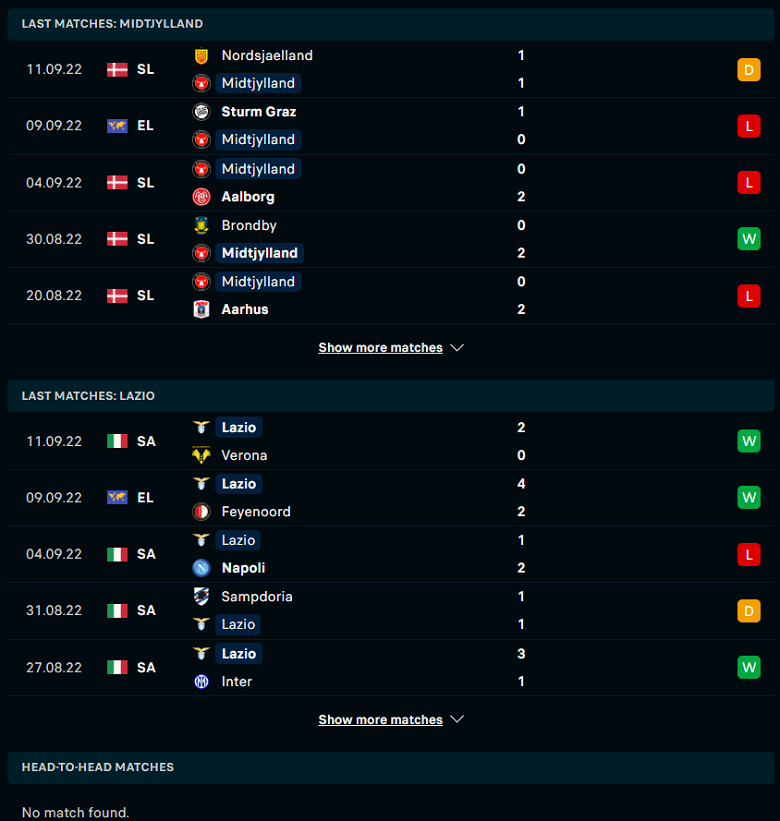Viewport: 780px width, 821px height.
Task: Click the red L badge for Napoli match
Action: click(x=749, y=554)
